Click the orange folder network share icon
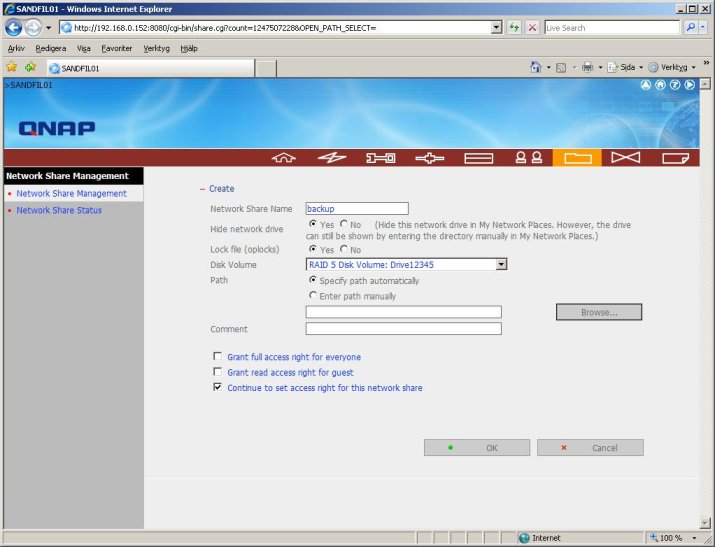This screenshot has width=715, height=547. coord(577,158)
